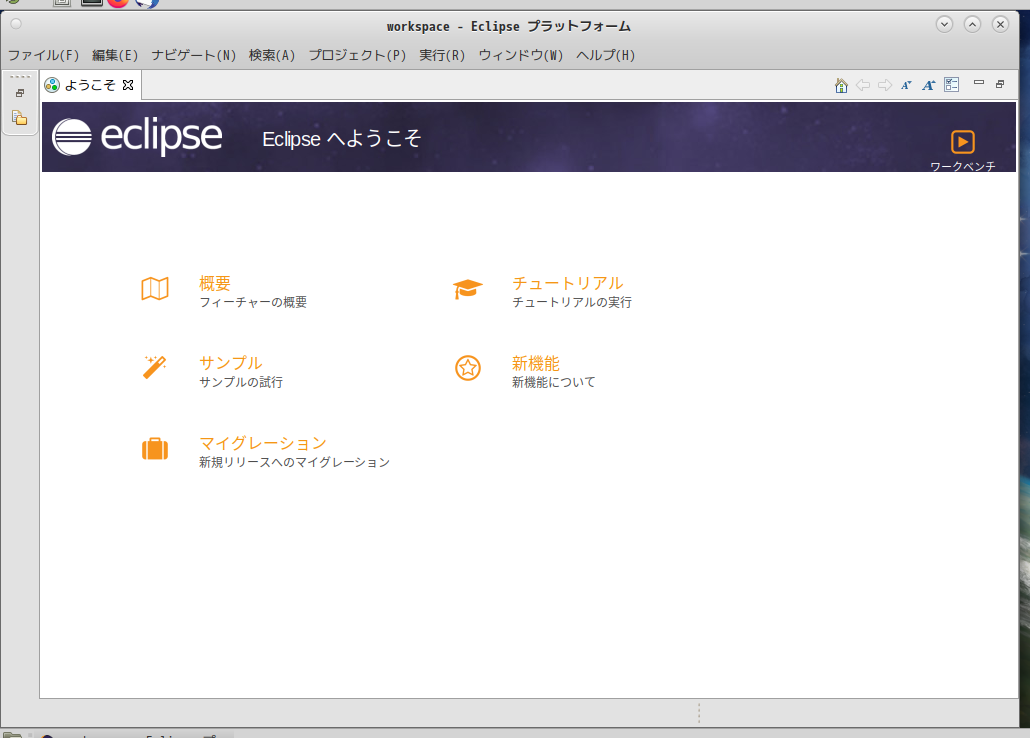Minimize the Welcome view panel
Viewport: 1030px width, 738px height.
coord(979,83)
